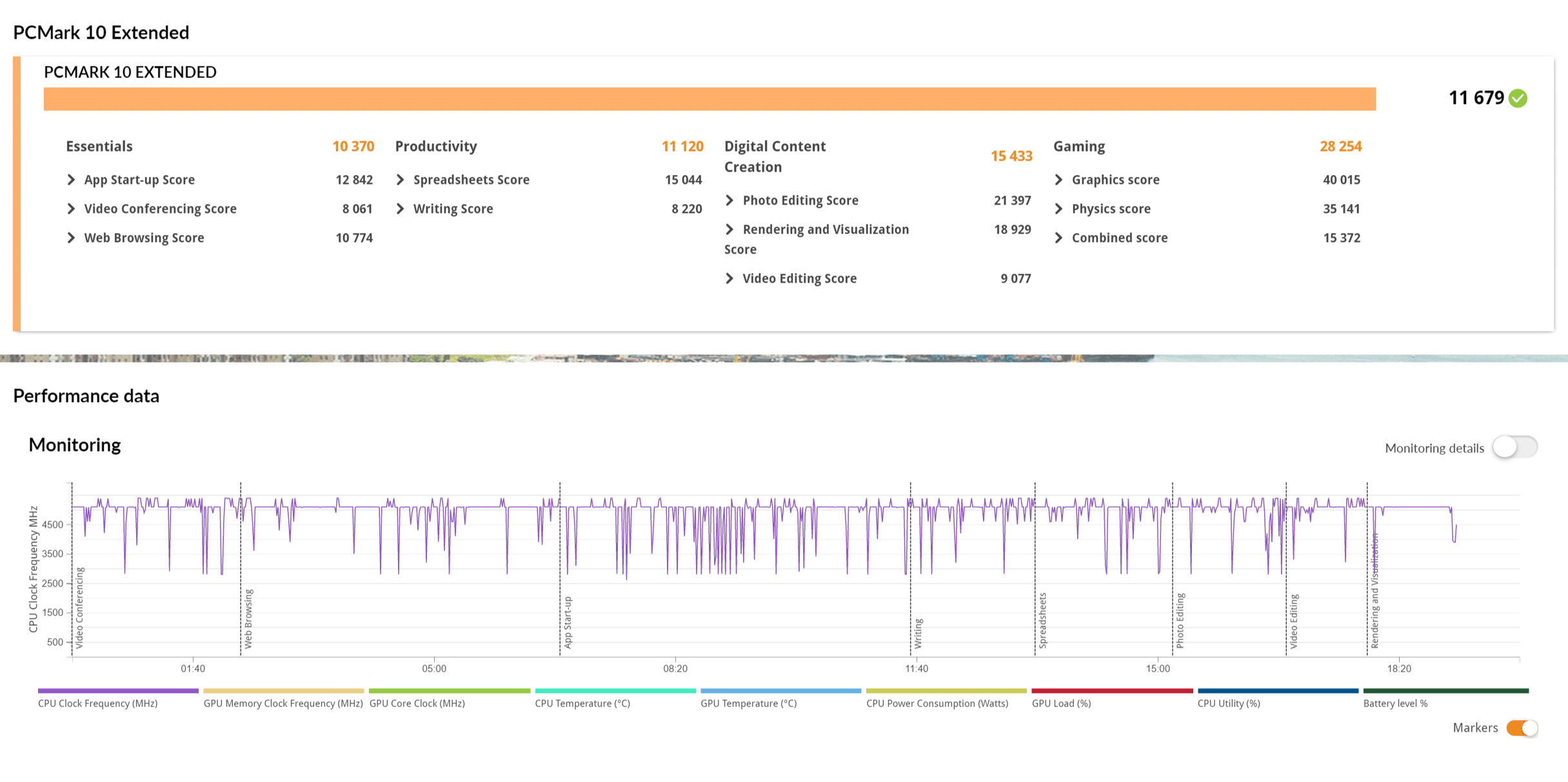Viewport: 1568px width, 782px height.
Task: Expand the Writing Score row
Action: pos(400,209)
